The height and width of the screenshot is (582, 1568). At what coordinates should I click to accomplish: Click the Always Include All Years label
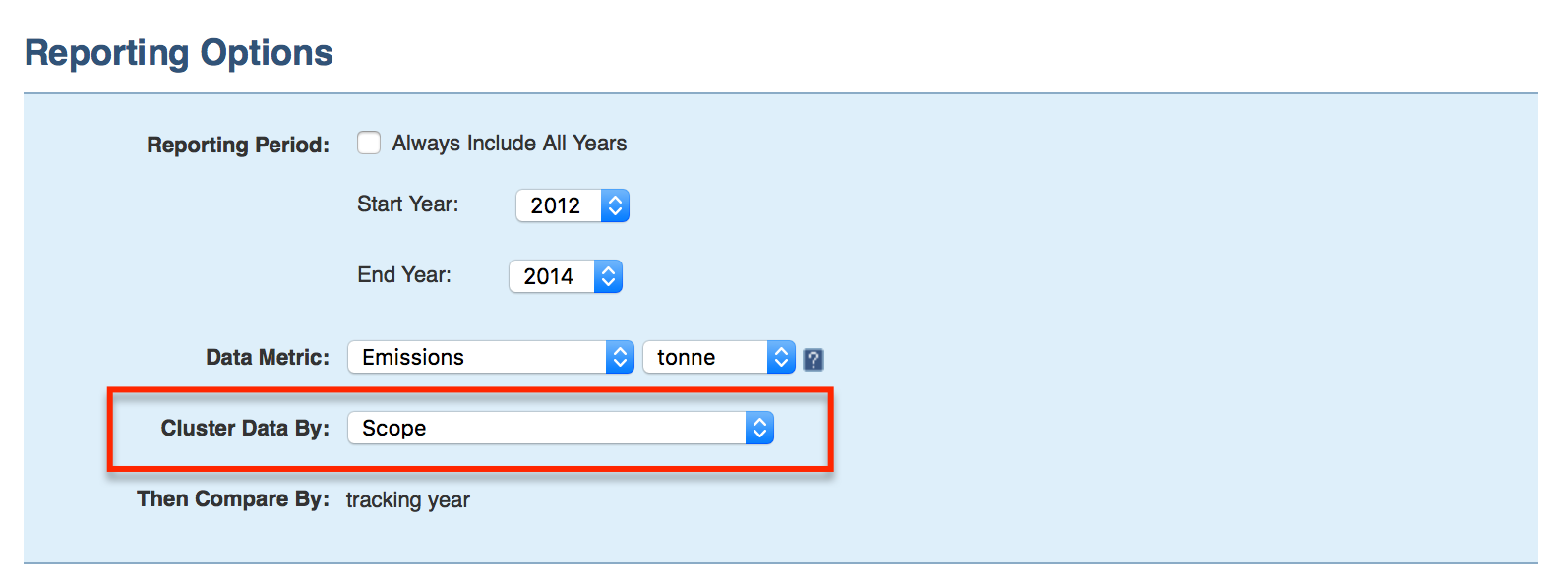[x=509, y=144]
